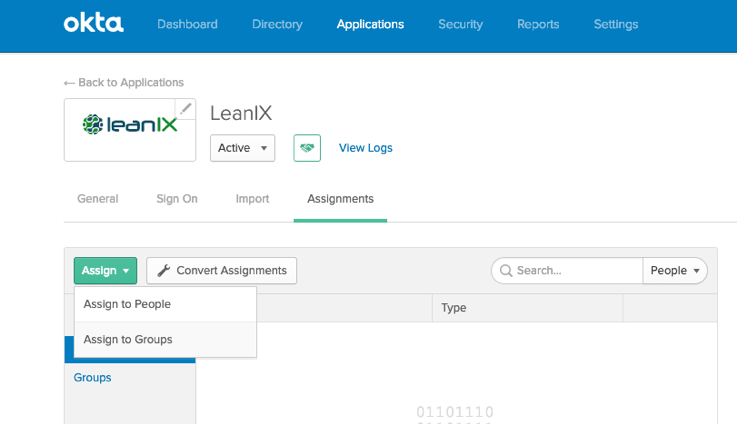Click the green handshake icon button
This screenshot has height=424, width=737.
click(307, 148)
